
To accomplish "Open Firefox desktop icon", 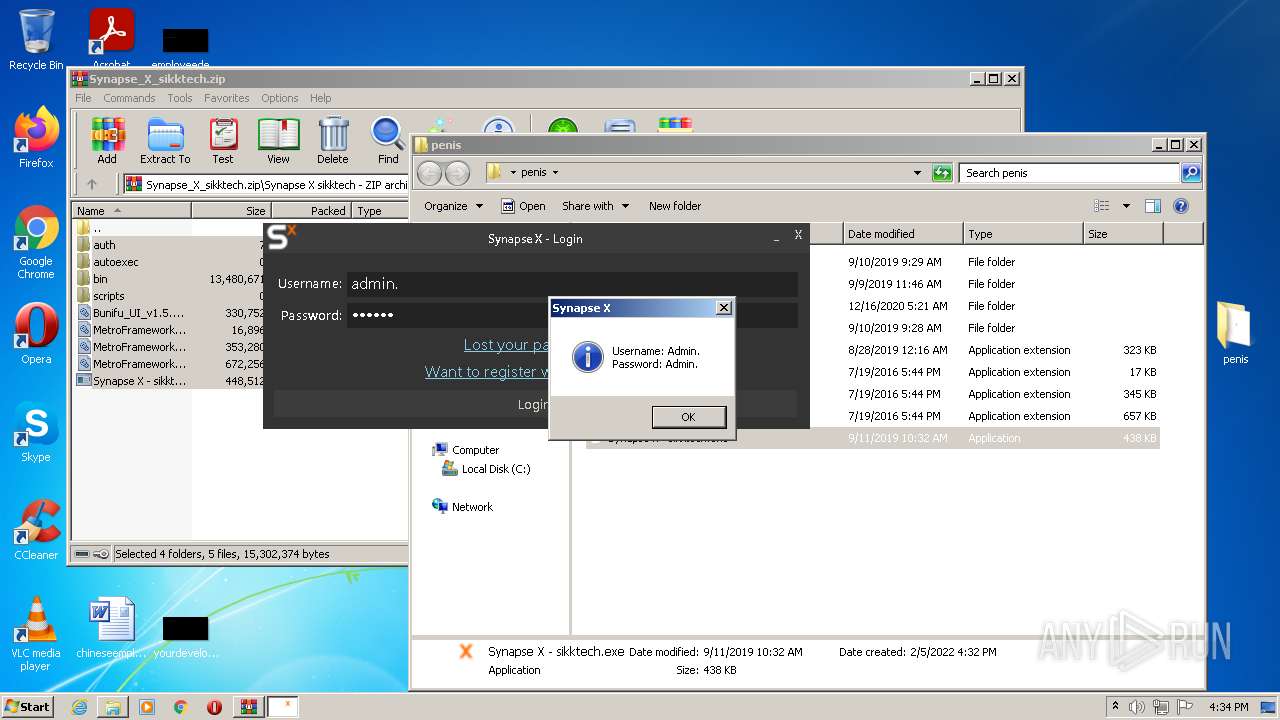I will [x=36, y=138].
